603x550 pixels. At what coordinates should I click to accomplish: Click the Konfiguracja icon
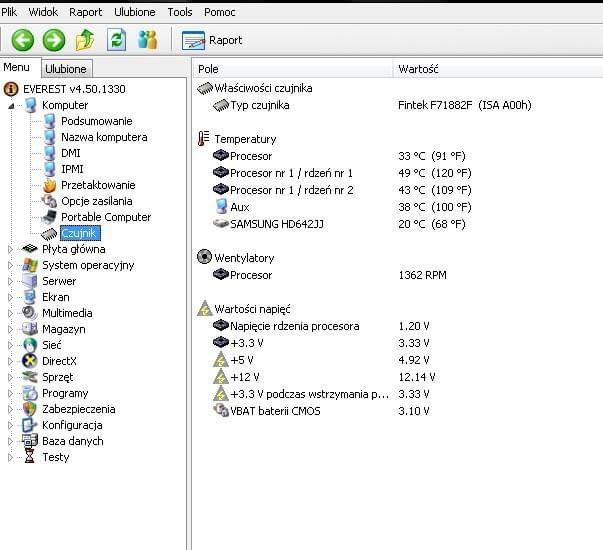click(30, 425)
